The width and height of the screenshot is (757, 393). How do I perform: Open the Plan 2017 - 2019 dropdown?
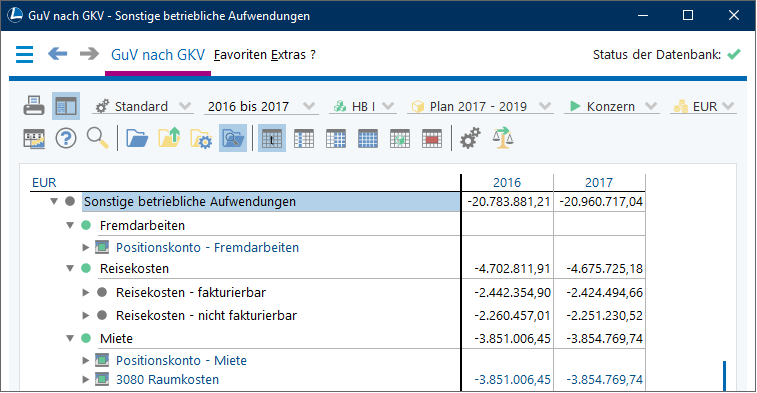pyautogui.click(x=480, y=106)
